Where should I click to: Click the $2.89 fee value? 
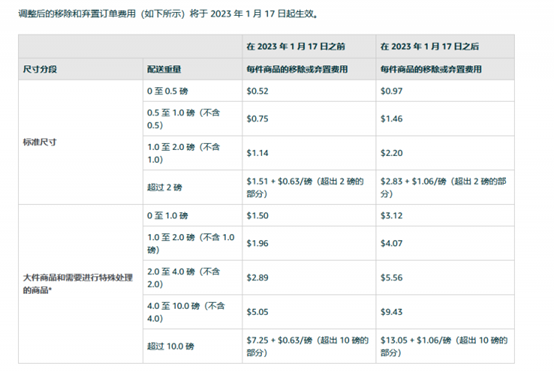257,278
